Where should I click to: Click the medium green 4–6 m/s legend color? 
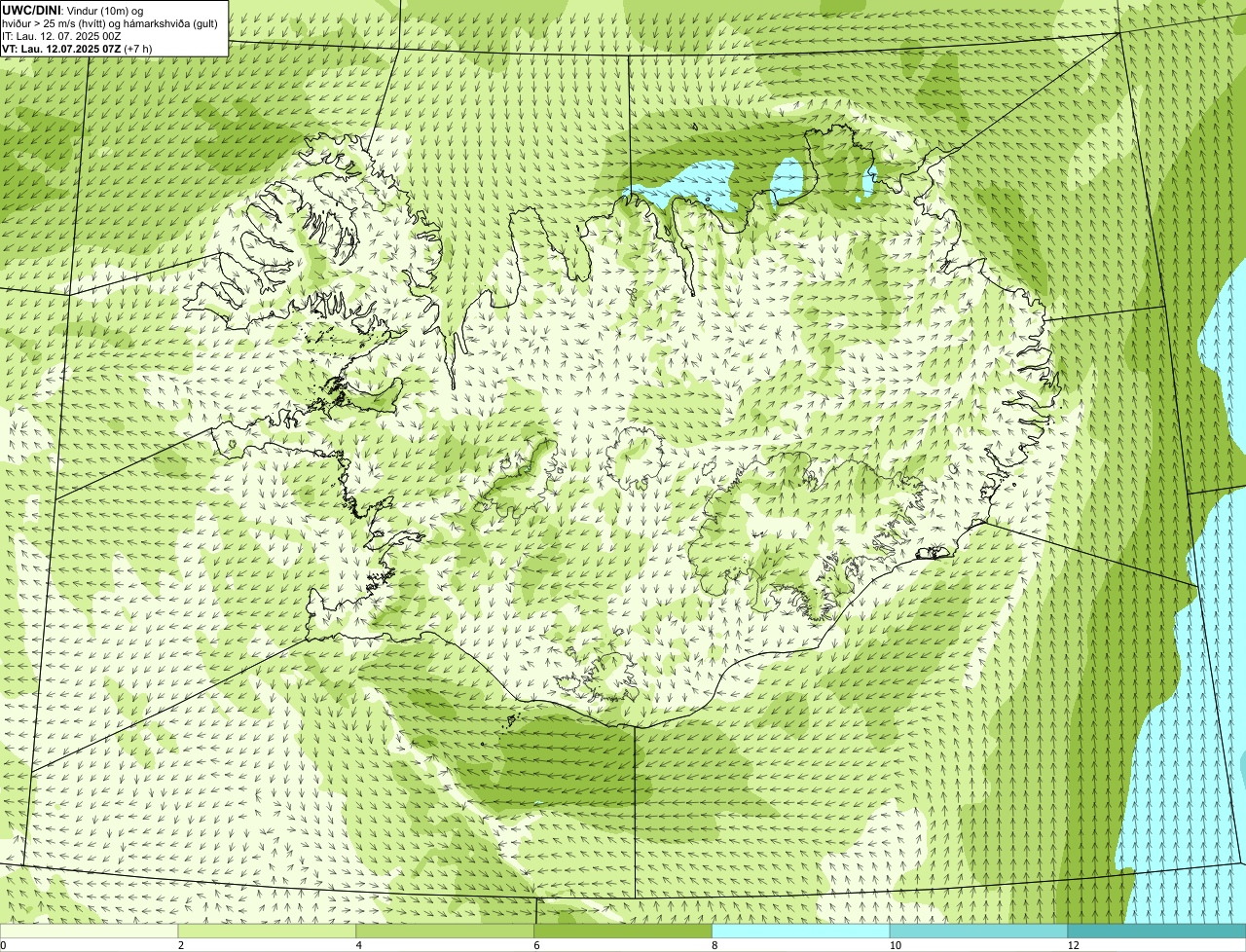pyautogui.click(x=445, y=932)
